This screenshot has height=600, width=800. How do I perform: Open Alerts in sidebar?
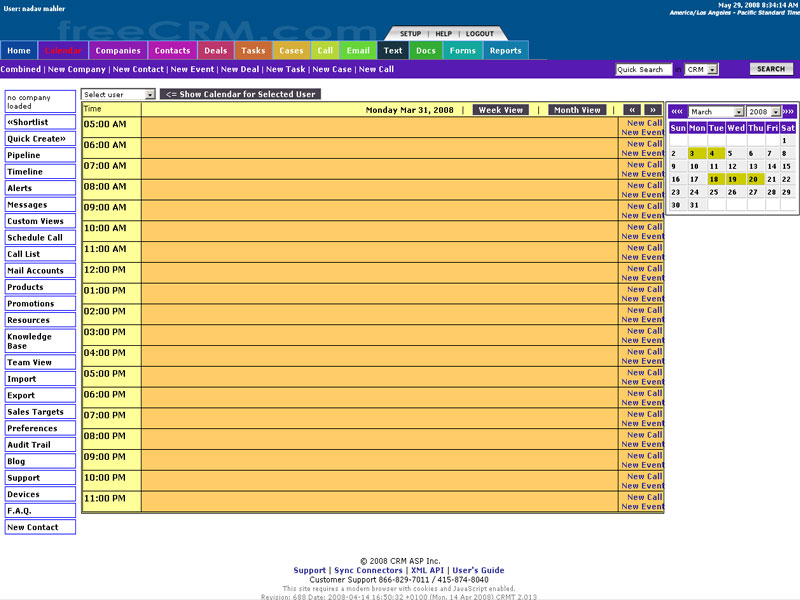click(x=40, y=188)
